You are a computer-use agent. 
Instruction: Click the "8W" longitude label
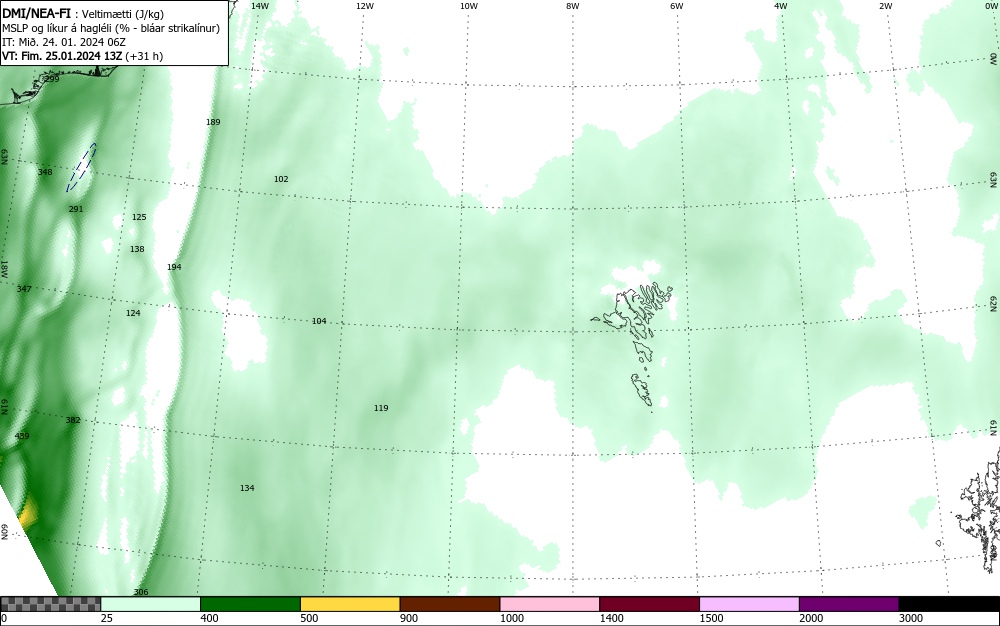click(x=572, y=6)
